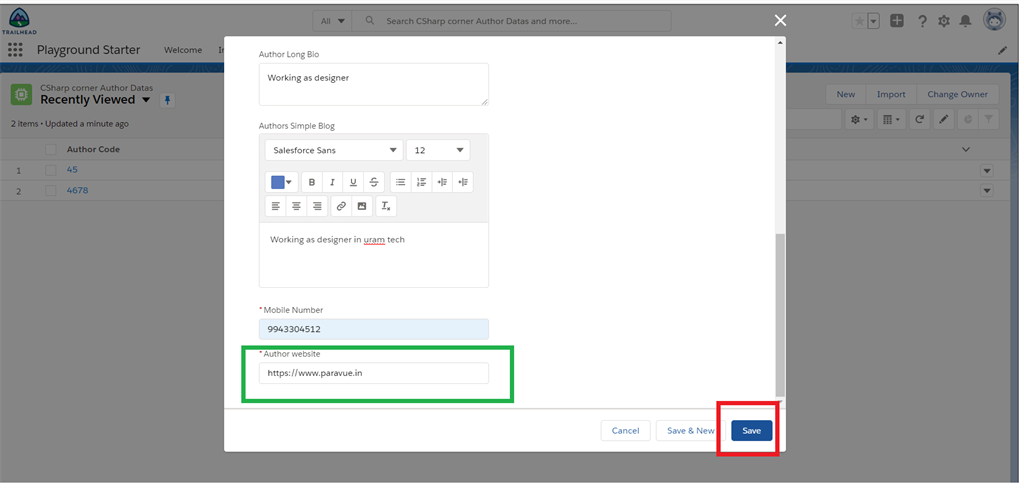1024x488 pixels.
Task: Open the Salesforce Sans font dropdown
Action: (x=334, y=150)
